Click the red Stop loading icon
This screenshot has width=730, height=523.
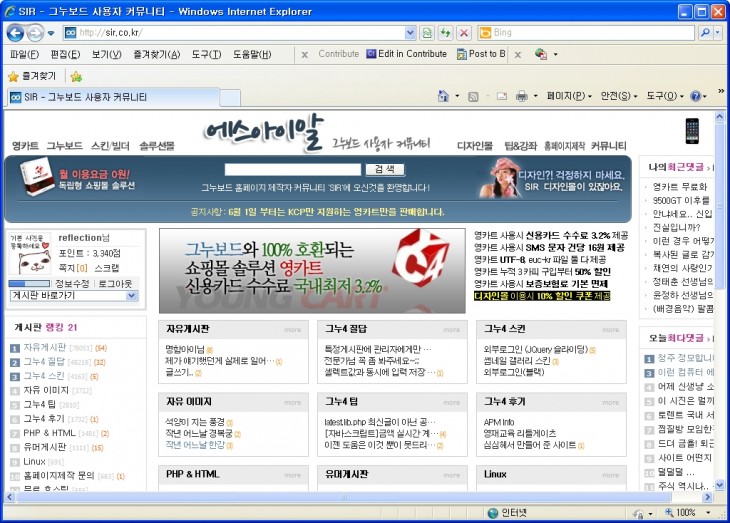pos(463,33)
